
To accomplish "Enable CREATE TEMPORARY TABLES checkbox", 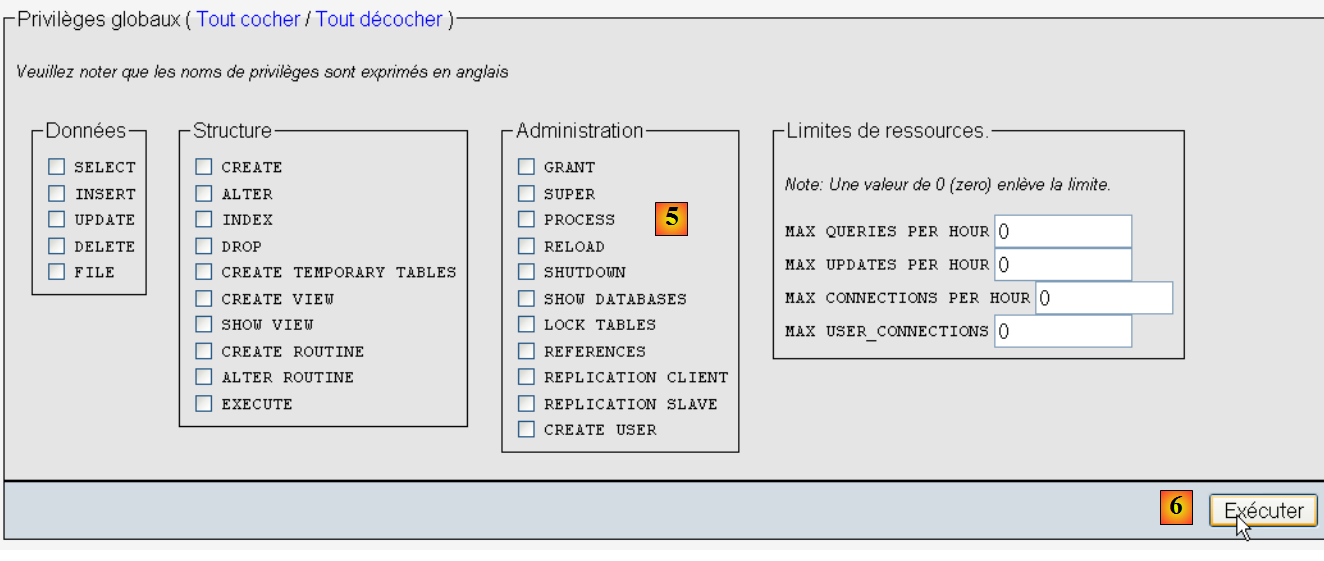I will click(x=204, y=272).
